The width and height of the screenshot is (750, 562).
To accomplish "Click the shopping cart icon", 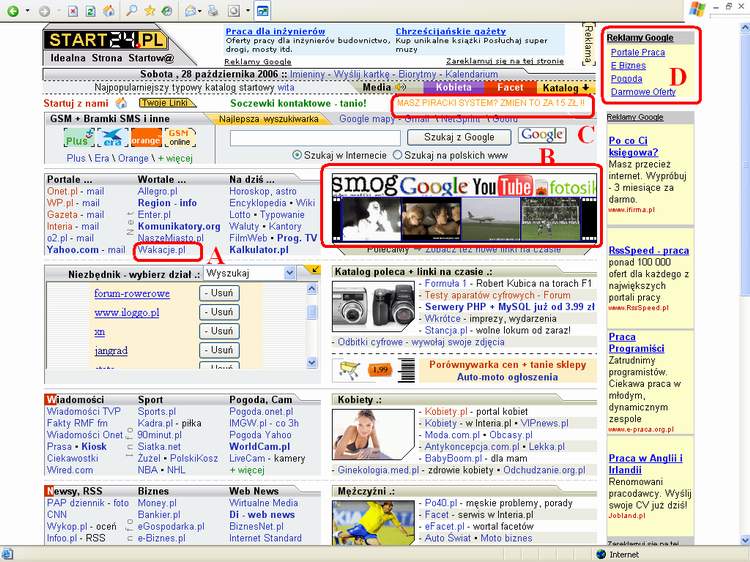I will (x=349, y=370).
